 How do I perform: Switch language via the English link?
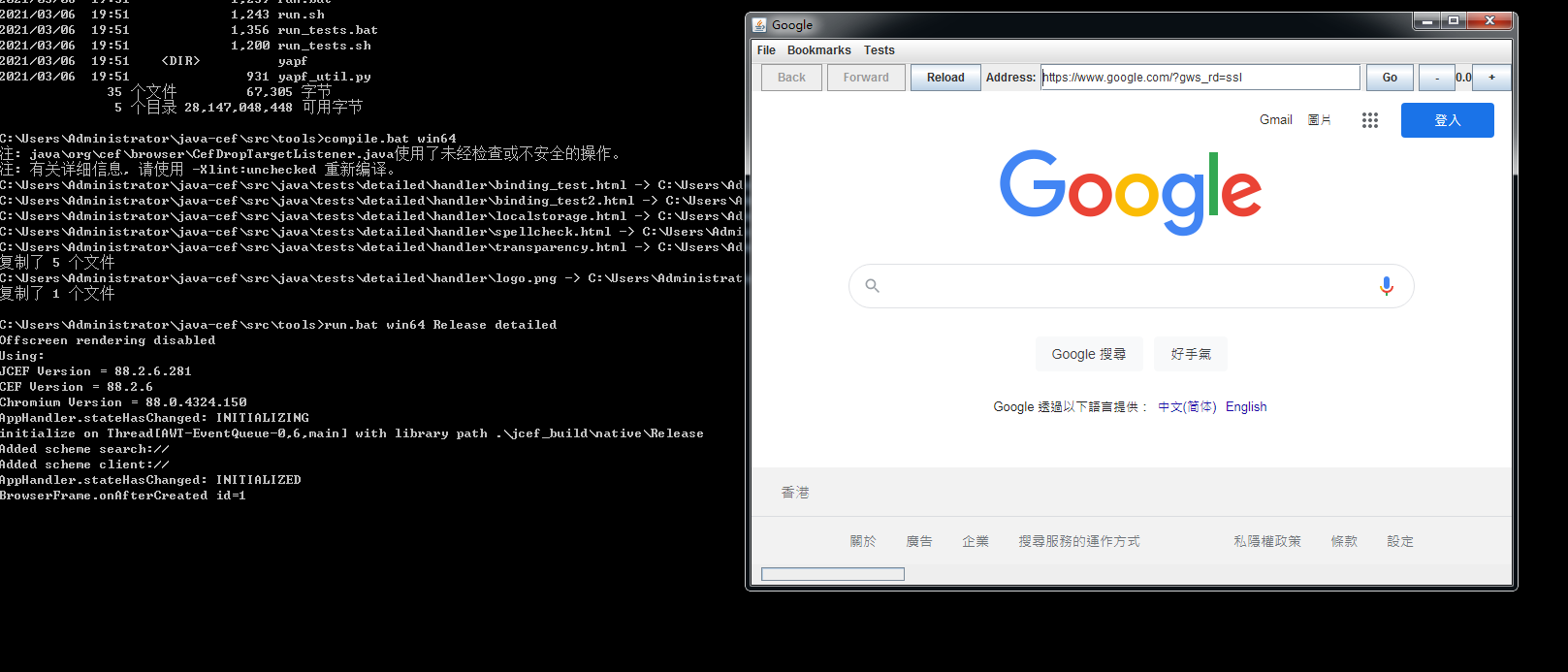coord(1245,407)
